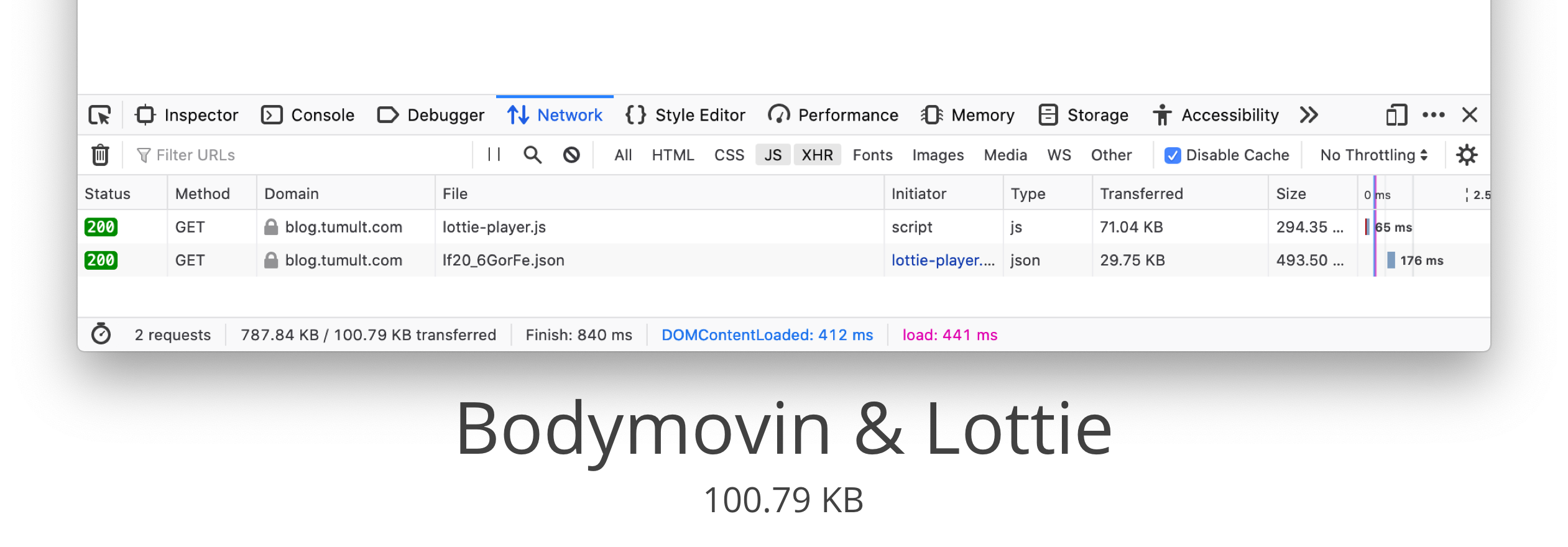Start performance analysis stopwatch icon
Screen dimensions: 1568x547
pyautogui.click(x=101, y=334)
